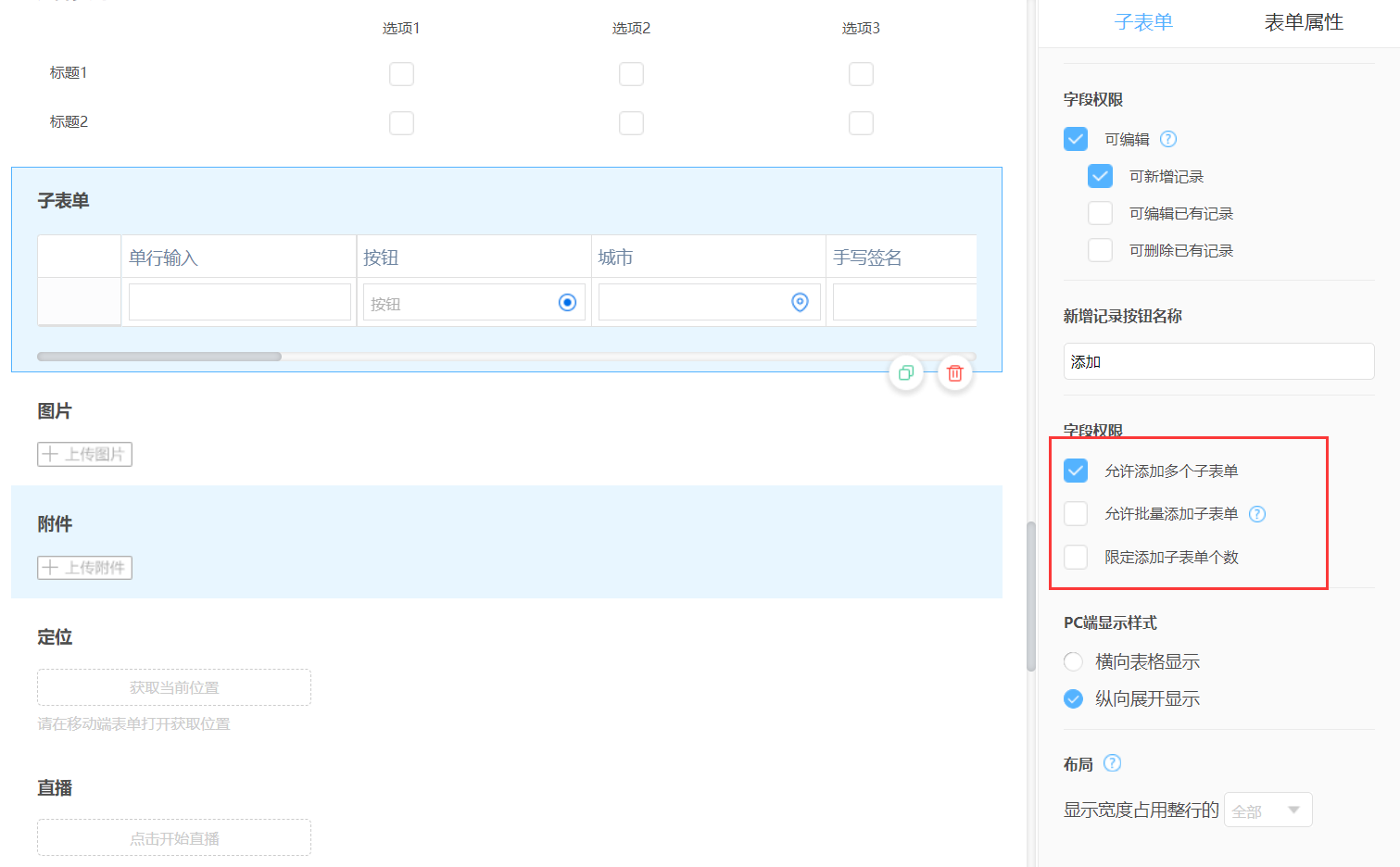Check 标题2 选项1 box
The width and height of the screenshot is (1400, 867).
401,123
